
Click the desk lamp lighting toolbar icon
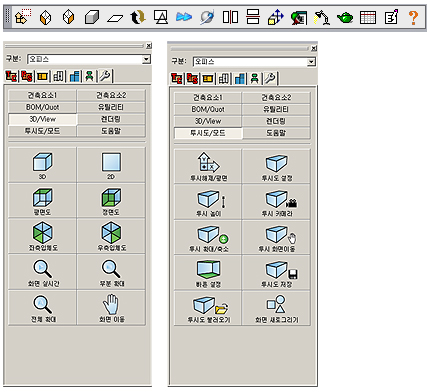[x=321, y=17]
